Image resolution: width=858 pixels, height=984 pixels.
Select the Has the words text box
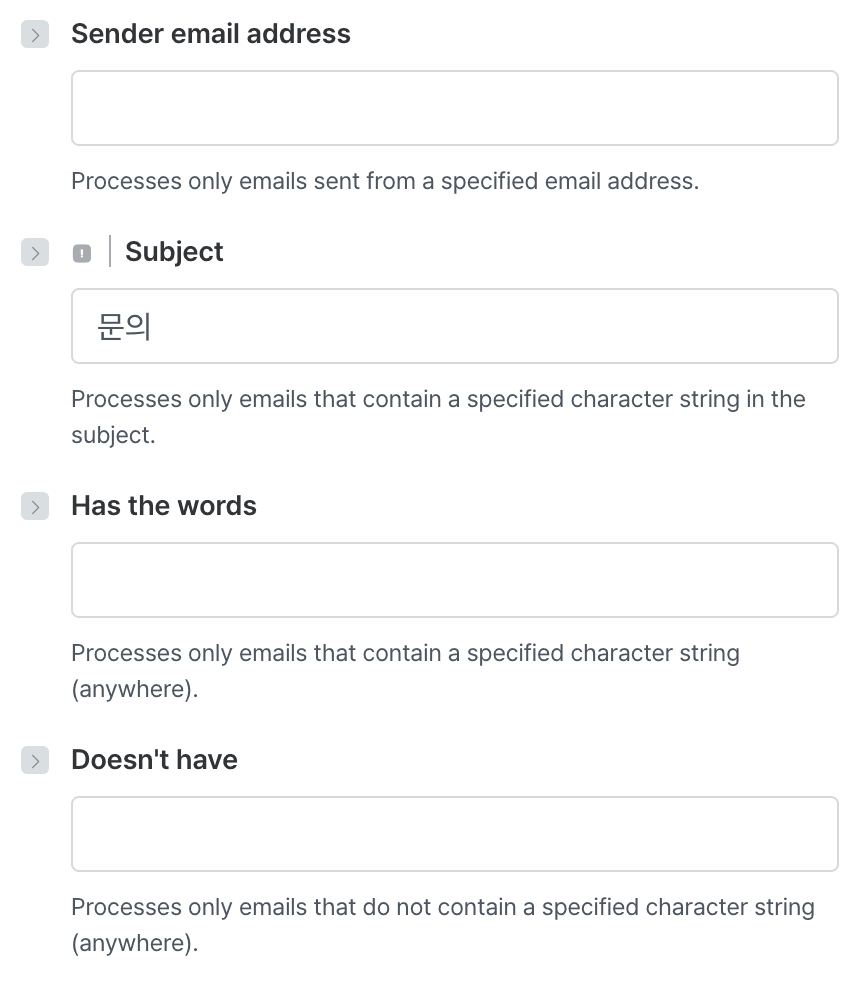point(454,580)
